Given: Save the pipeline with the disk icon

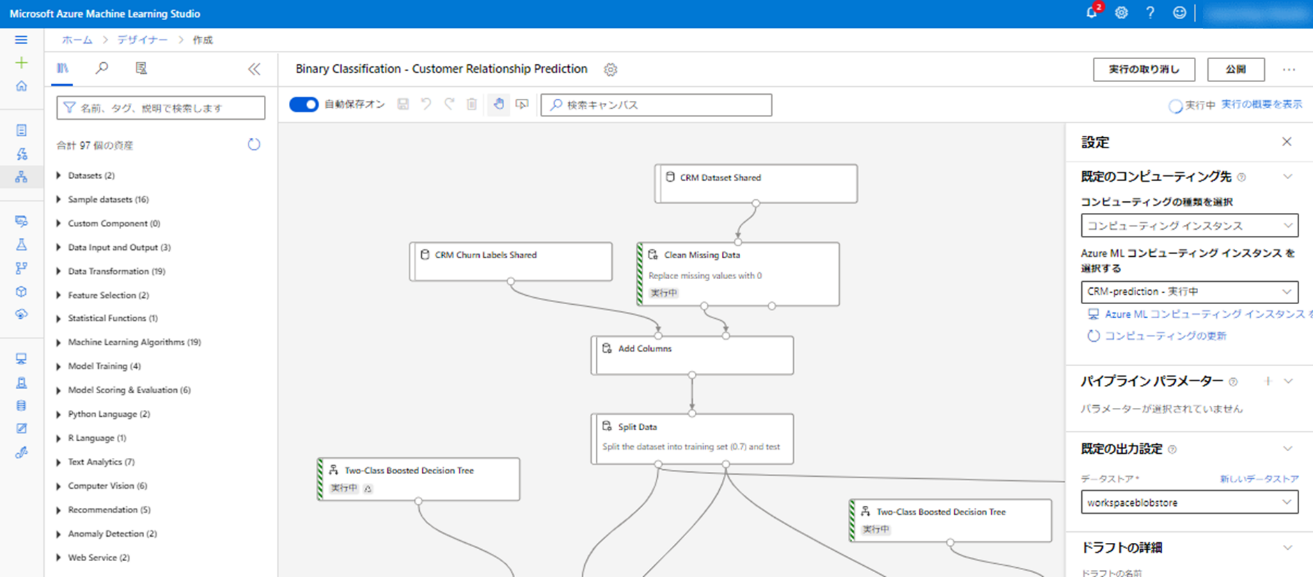Looking at the screenshot, I should pos(403,104).
